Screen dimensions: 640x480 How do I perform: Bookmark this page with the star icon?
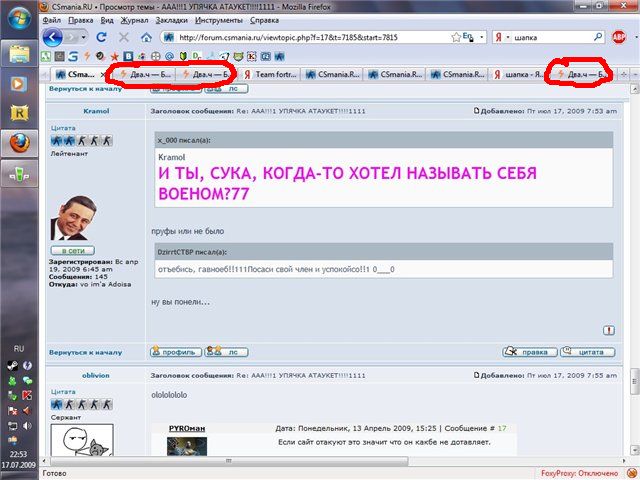coord(456,38)
